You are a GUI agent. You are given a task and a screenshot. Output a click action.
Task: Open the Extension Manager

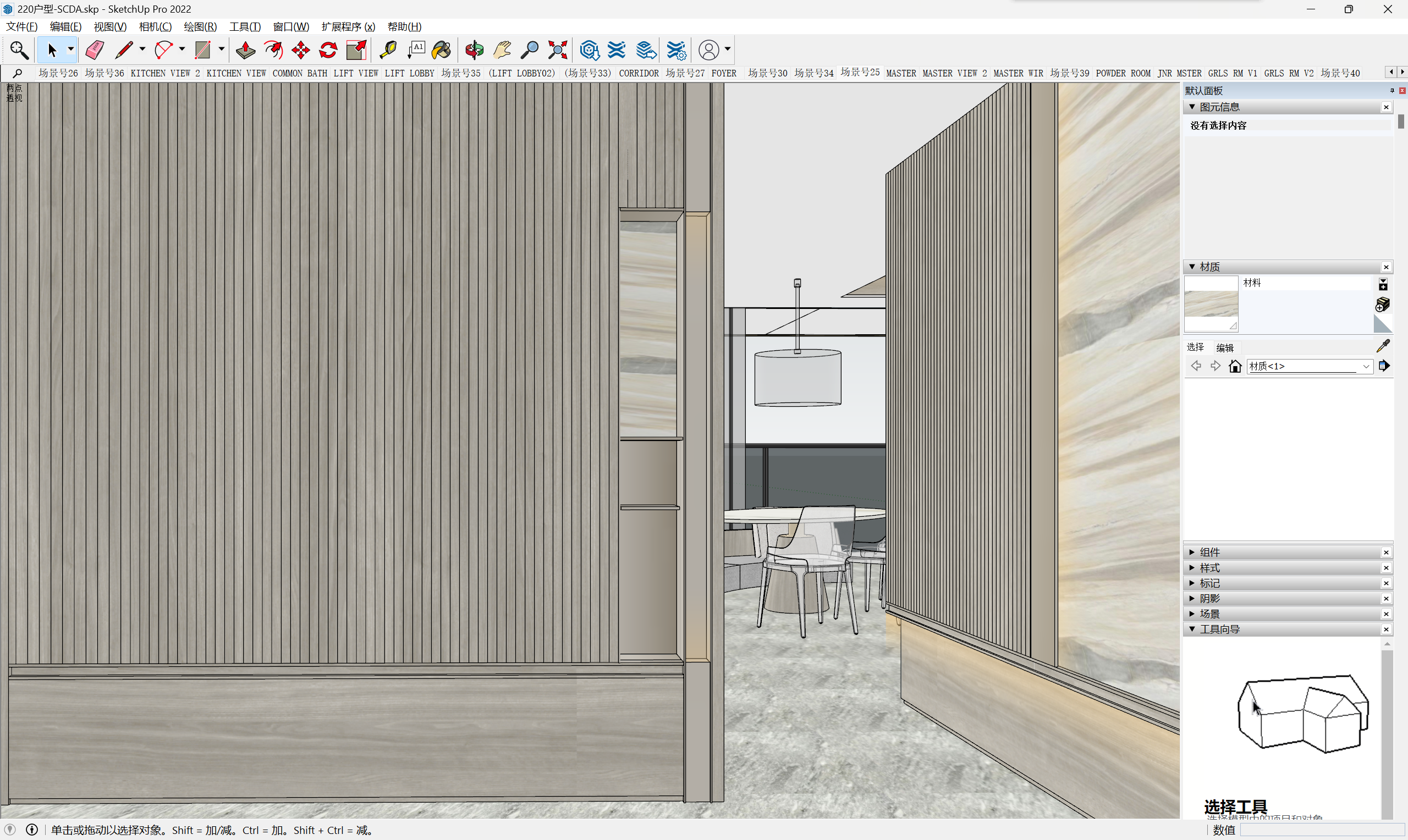676,50
